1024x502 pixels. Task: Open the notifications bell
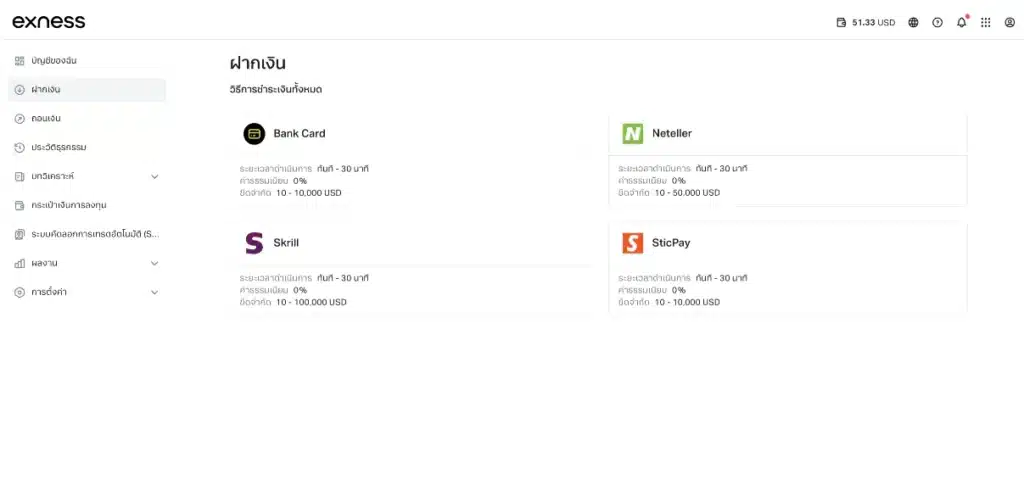(x=961, y=22)
